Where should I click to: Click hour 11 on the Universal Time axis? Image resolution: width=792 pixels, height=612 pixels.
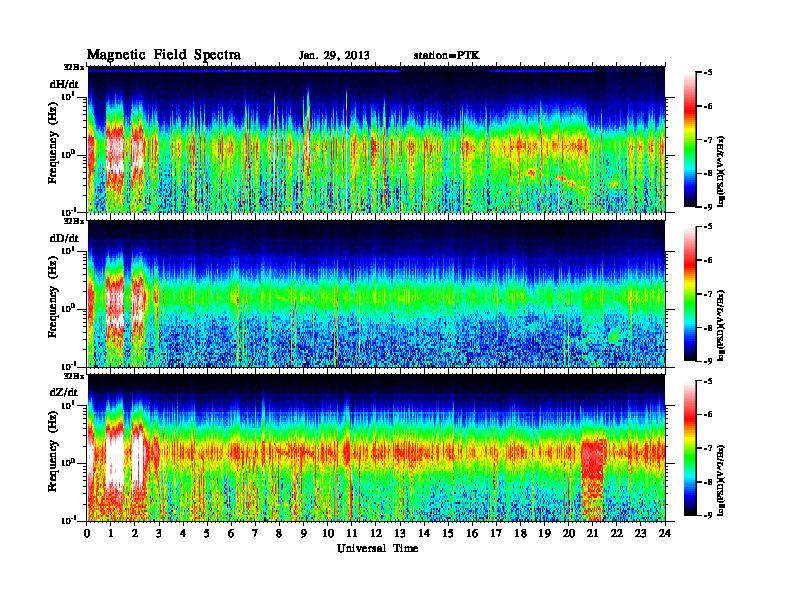[352, 533]
